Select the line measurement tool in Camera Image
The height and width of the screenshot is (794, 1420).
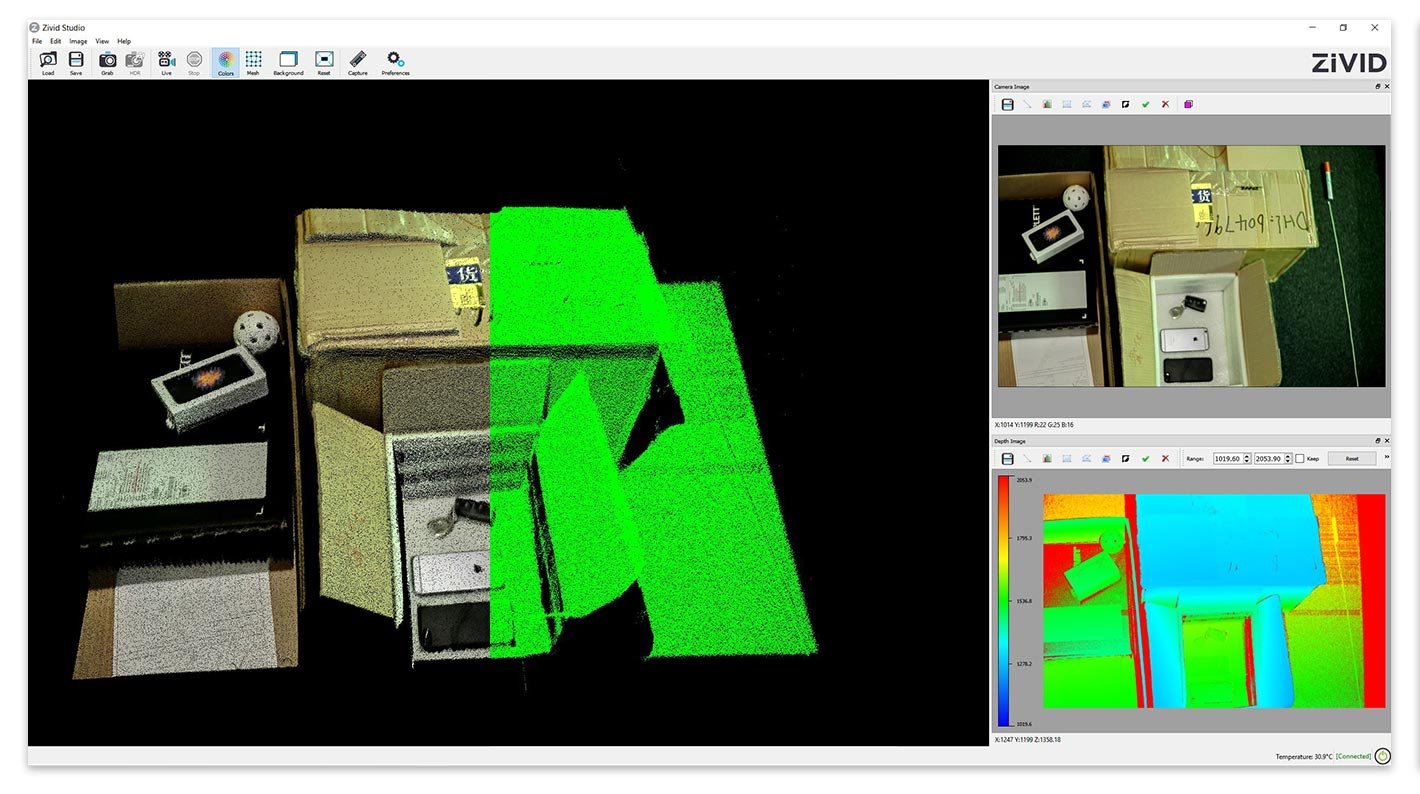(x=1027, y=104)
